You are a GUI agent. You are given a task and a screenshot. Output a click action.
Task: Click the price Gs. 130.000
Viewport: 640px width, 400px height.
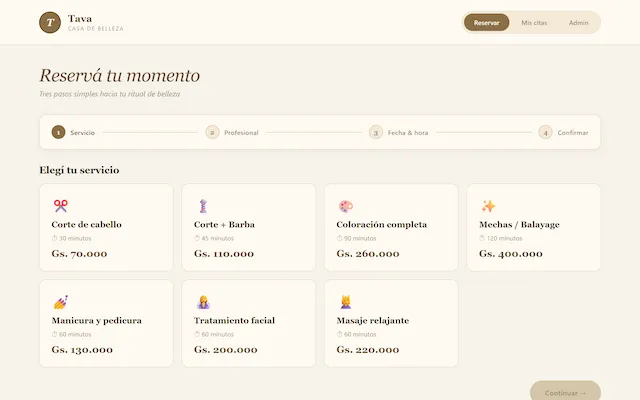click(x=82, y=349)
